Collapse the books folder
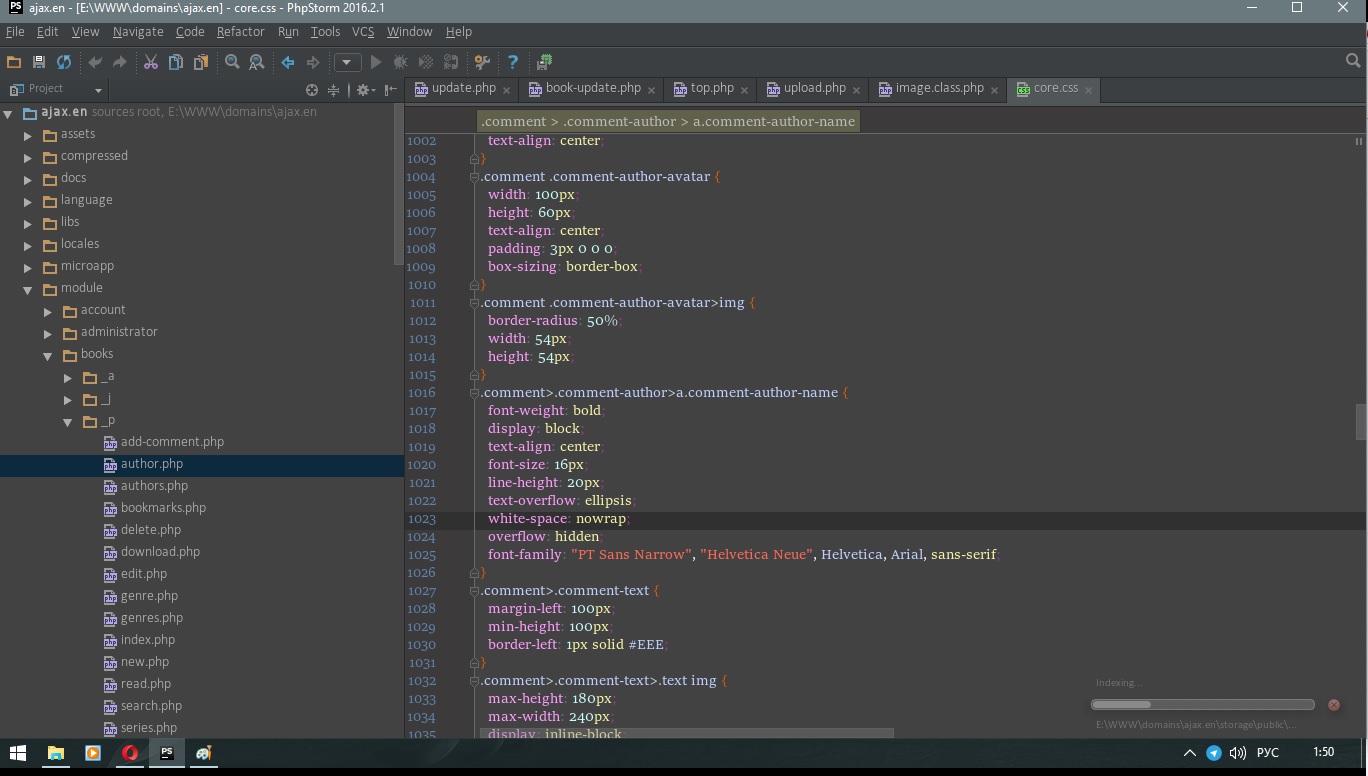The image size is (1368, 776). (x=48, y=355)
